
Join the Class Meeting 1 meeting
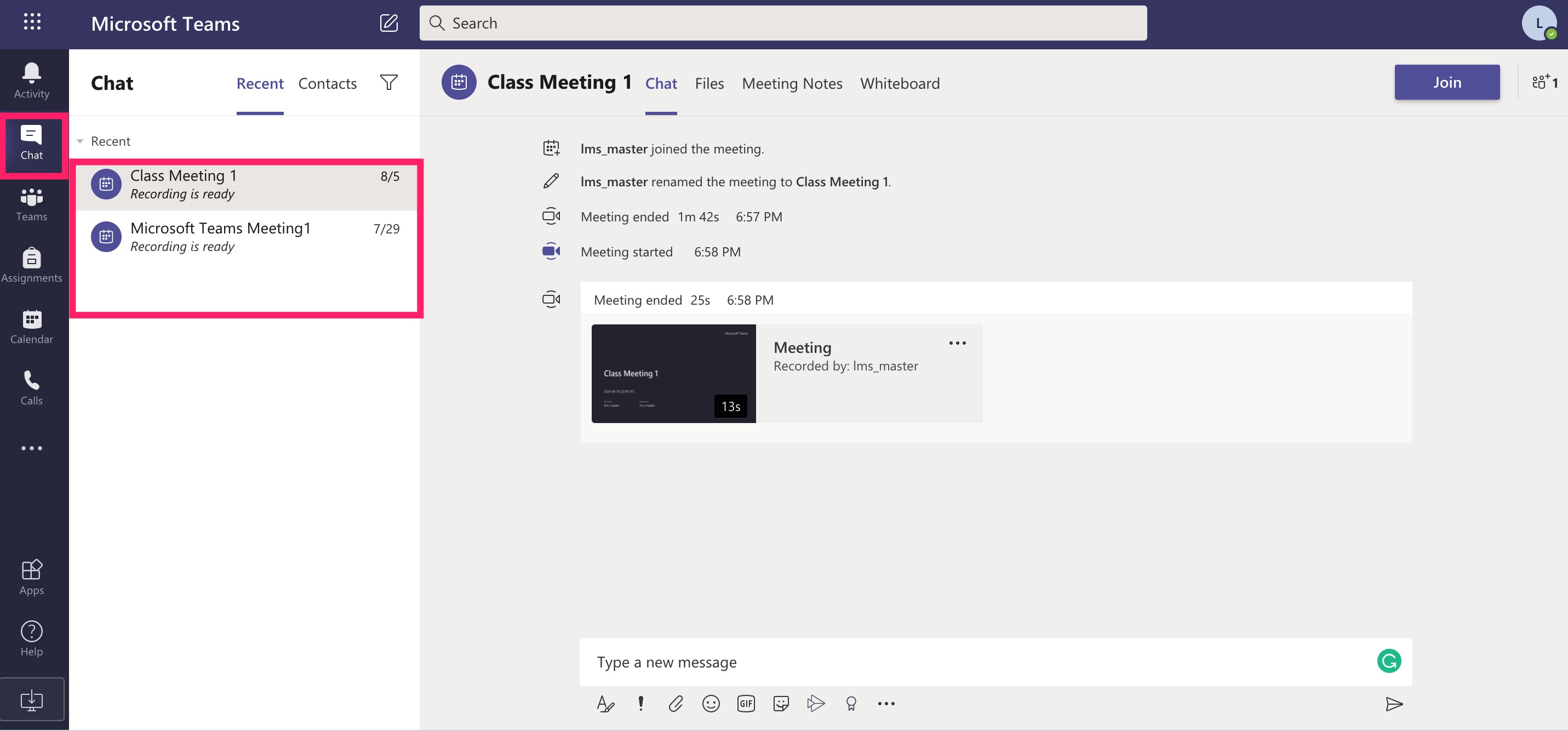pos(1447,82)
